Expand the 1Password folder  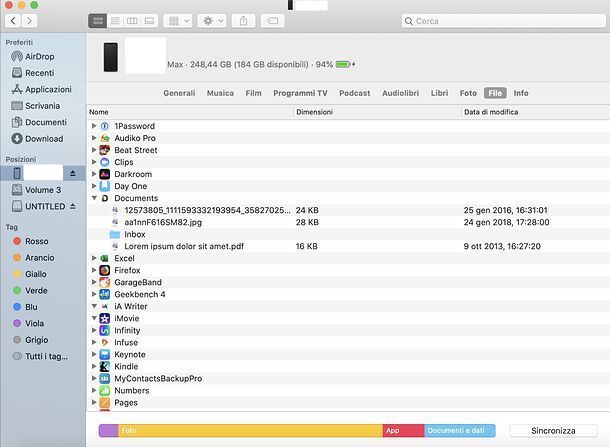click(94, 126)
